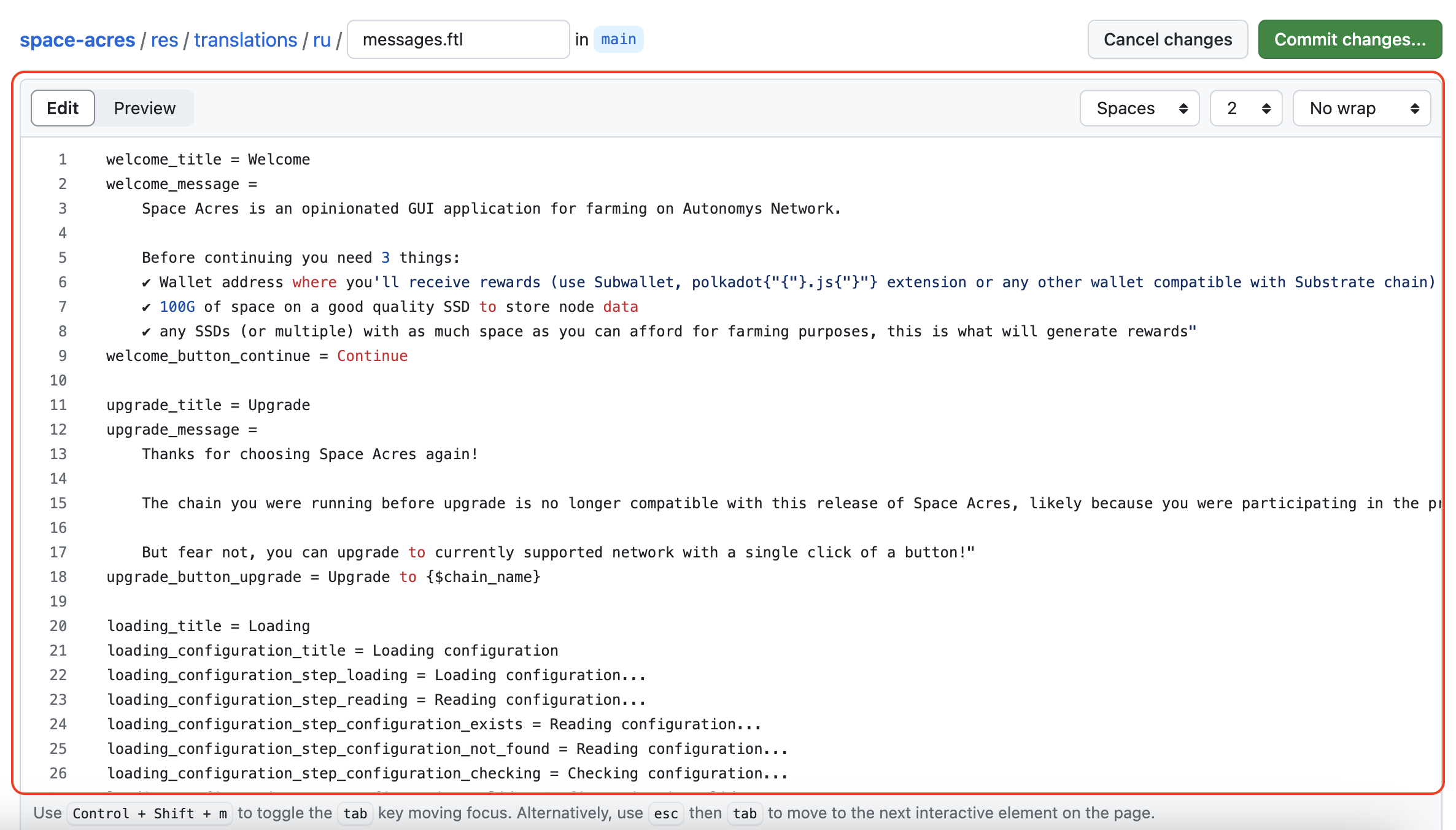
Task: Click the Cancel changes button
Action: pyautogui.click(x=1167, y=39)
